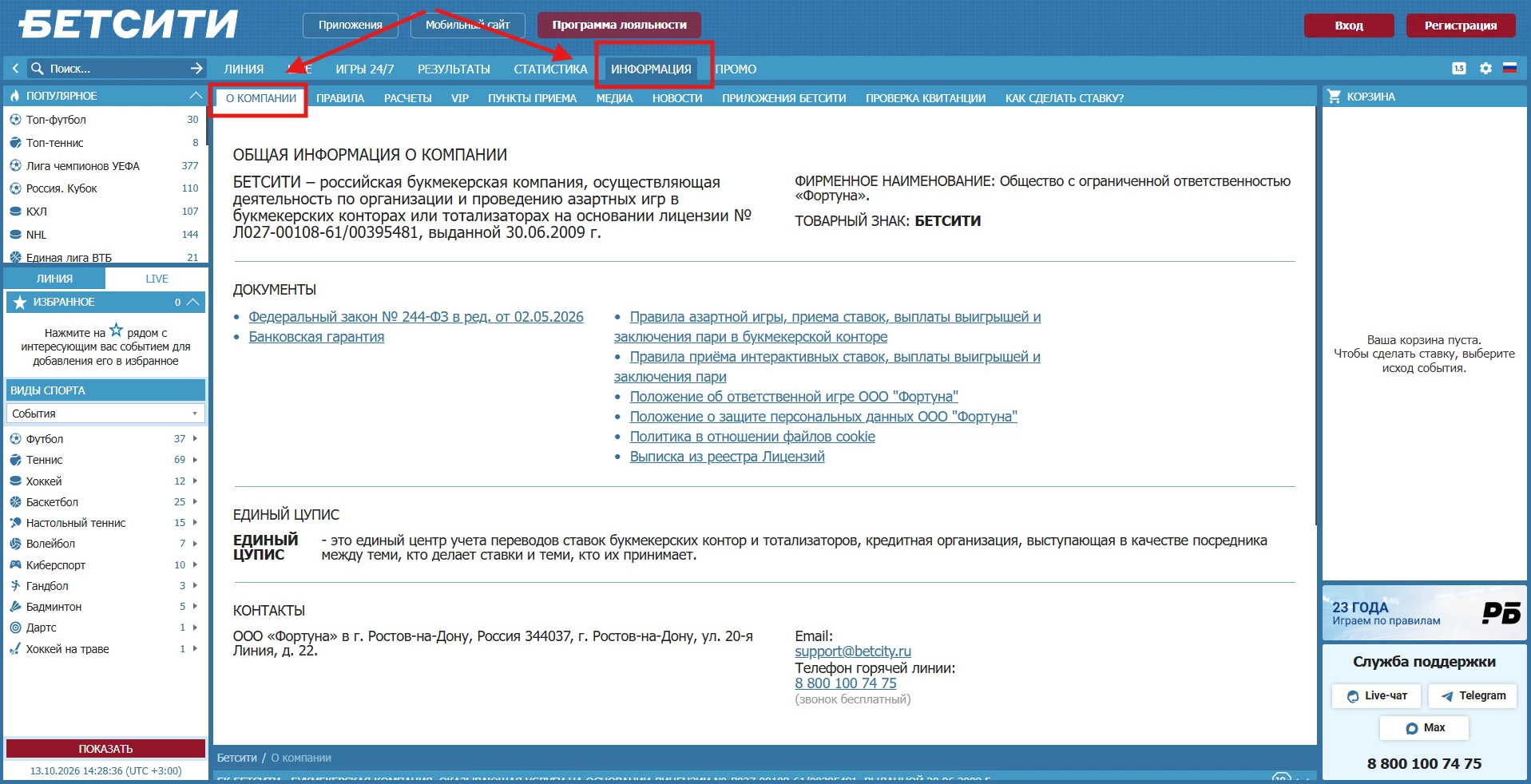Expand the Хоккей row arrow
Screen dimensions: 1531x784
tap(195, 481)
